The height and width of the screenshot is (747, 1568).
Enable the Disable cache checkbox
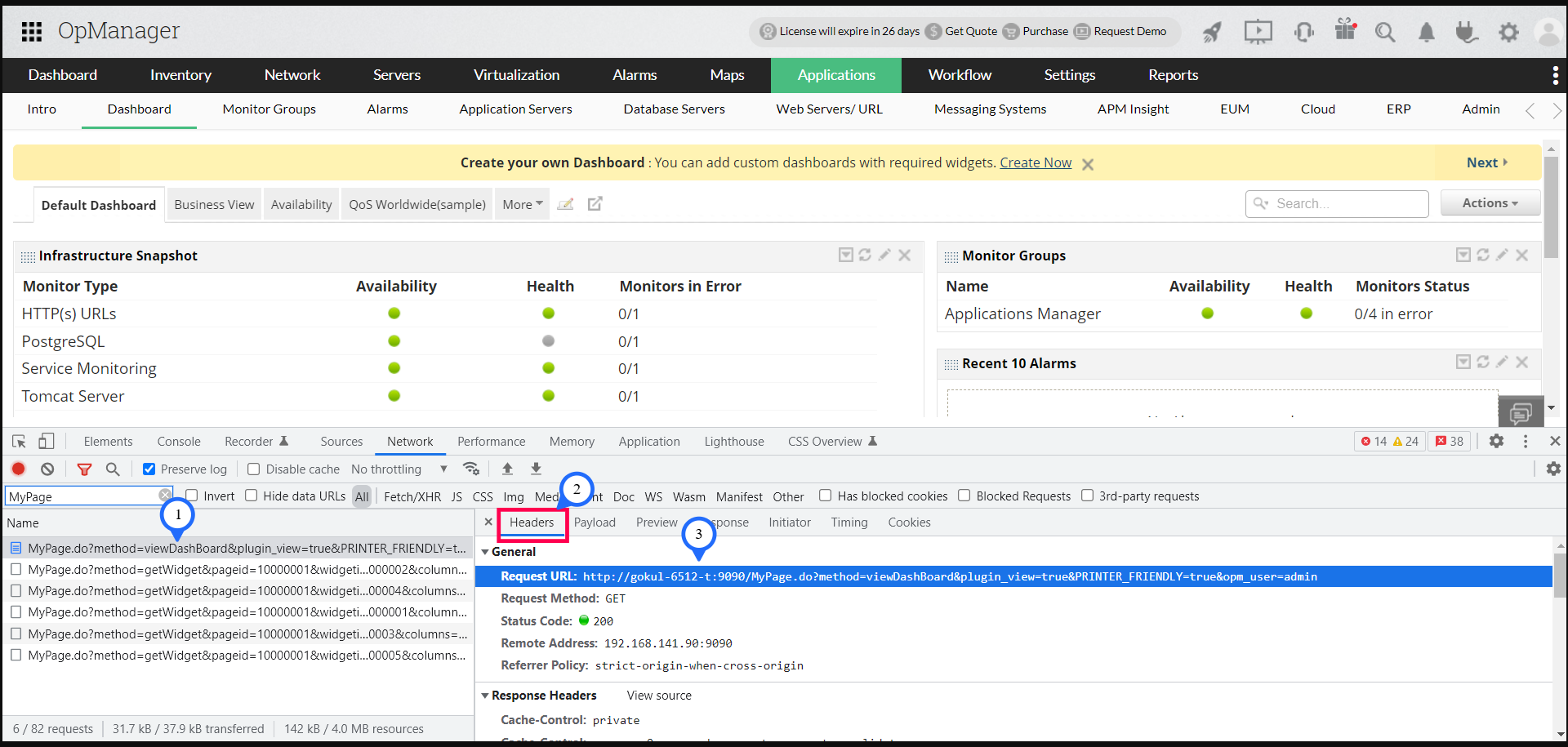tap(254, 469)
